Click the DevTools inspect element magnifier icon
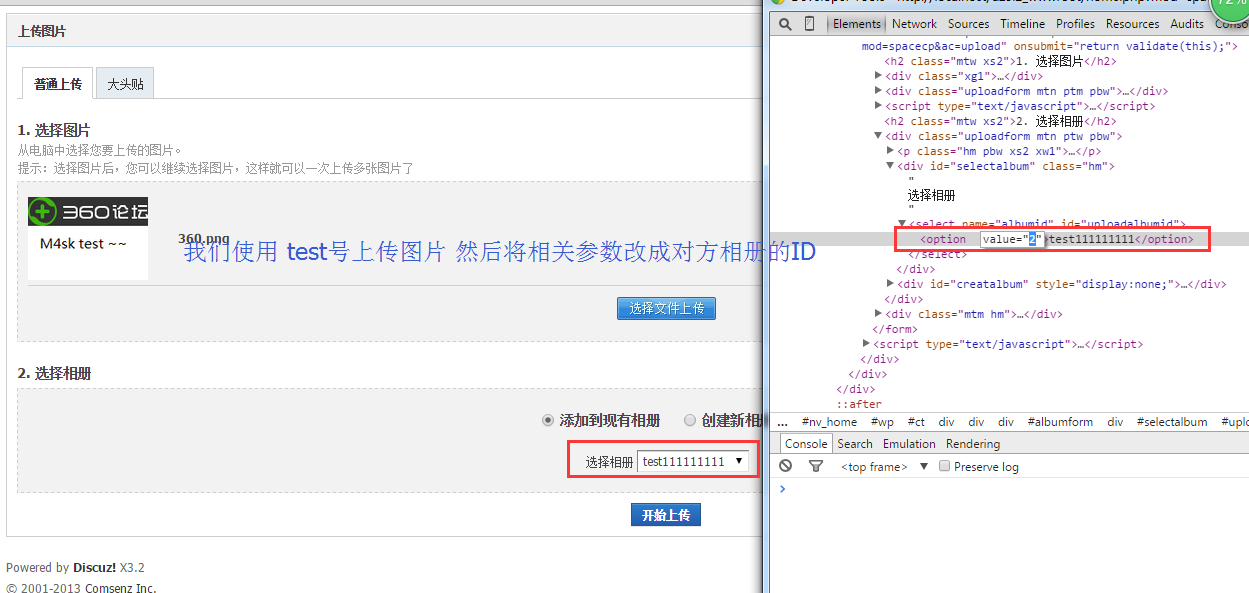 tap(785, 24)
